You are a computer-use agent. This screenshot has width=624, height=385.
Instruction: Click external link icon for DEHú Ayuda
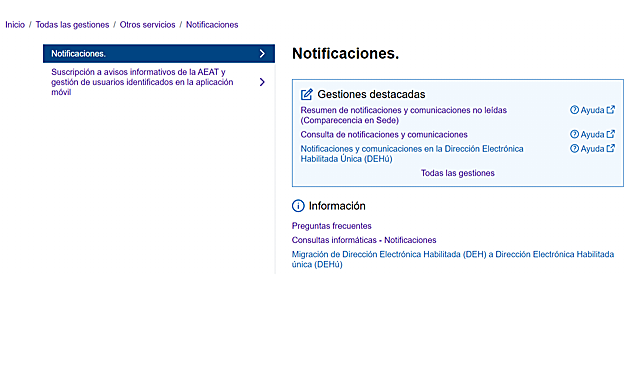tap(611, 148)
